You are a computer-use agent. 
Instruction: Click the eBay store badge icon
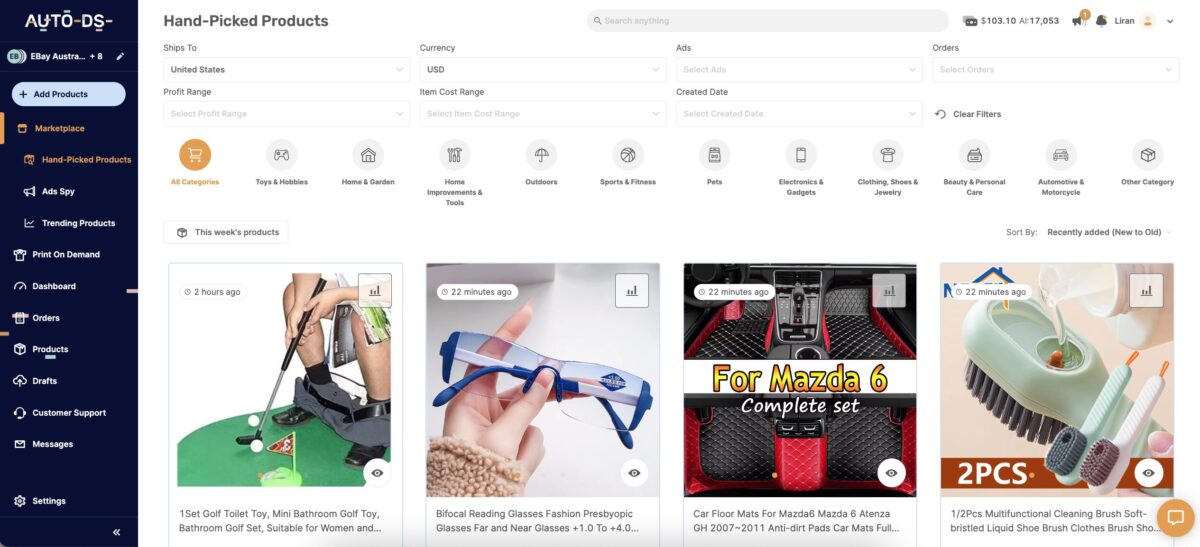(x=17, y=56)
